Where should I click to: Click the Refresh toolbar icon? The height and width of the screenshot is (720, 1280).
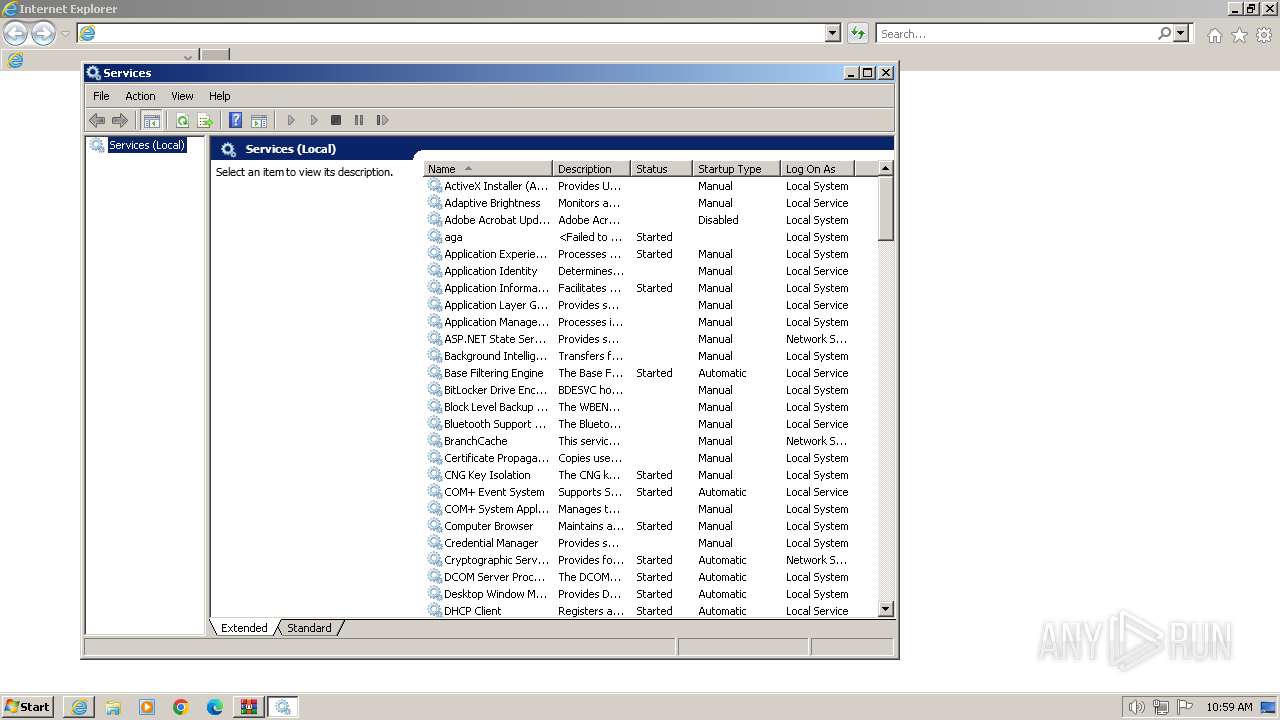coord(182,120)
